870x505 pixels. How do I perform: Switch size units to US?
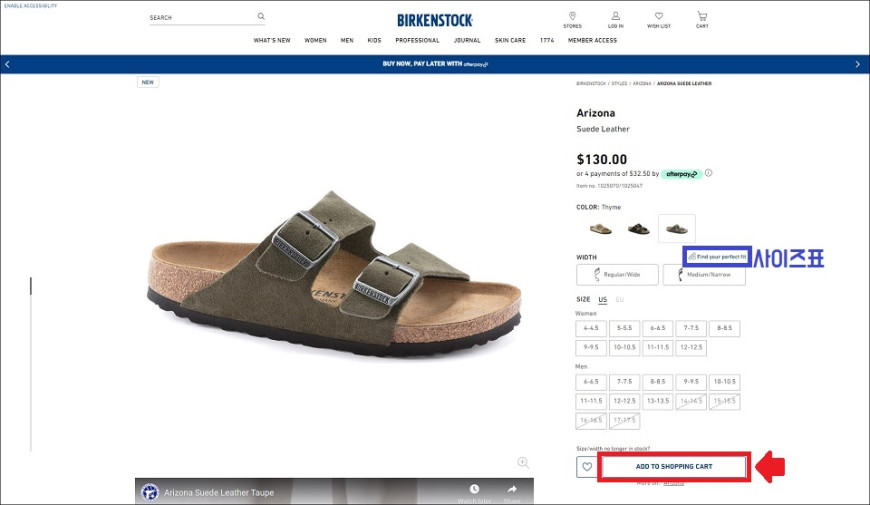coord(603,300)
